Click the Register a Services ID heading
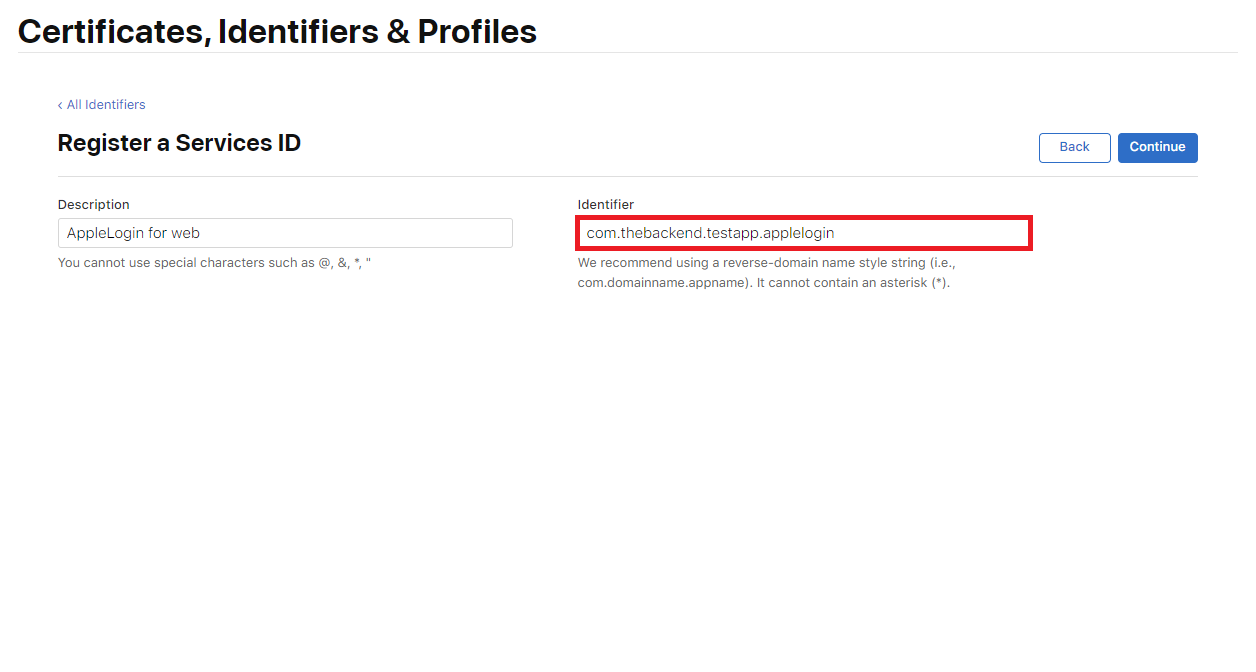Viewport: 1256px width, 672px height. pos(179,143)
